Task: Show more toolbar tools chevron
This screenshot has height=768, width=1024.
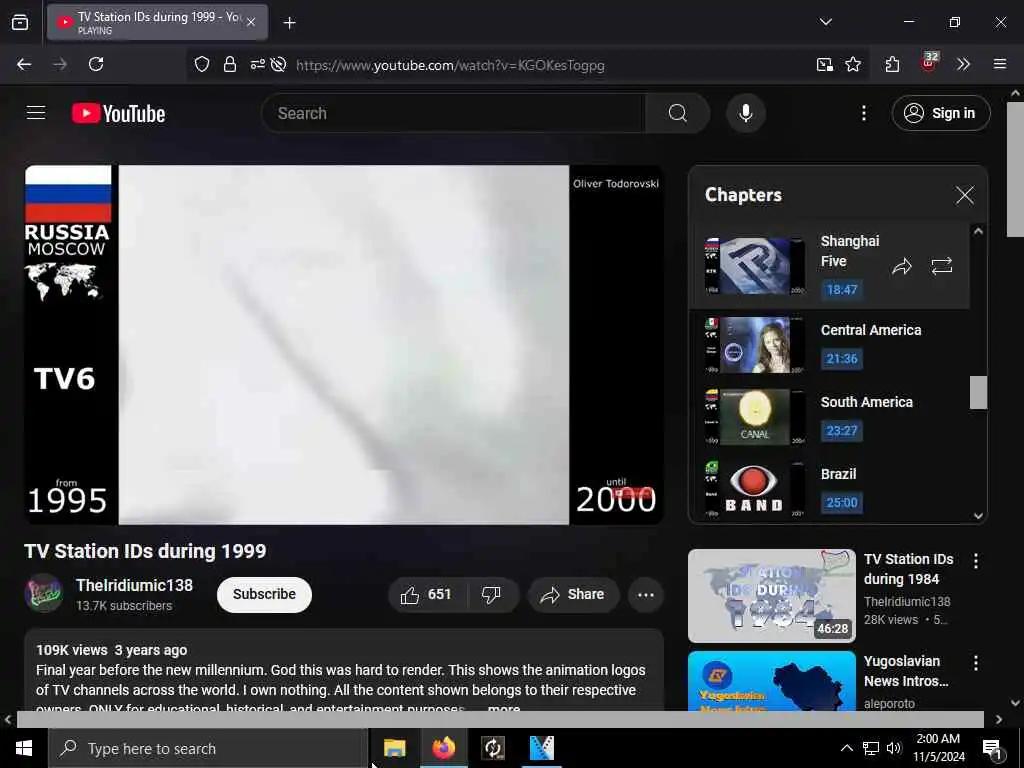Action: (x=963, y=64)
